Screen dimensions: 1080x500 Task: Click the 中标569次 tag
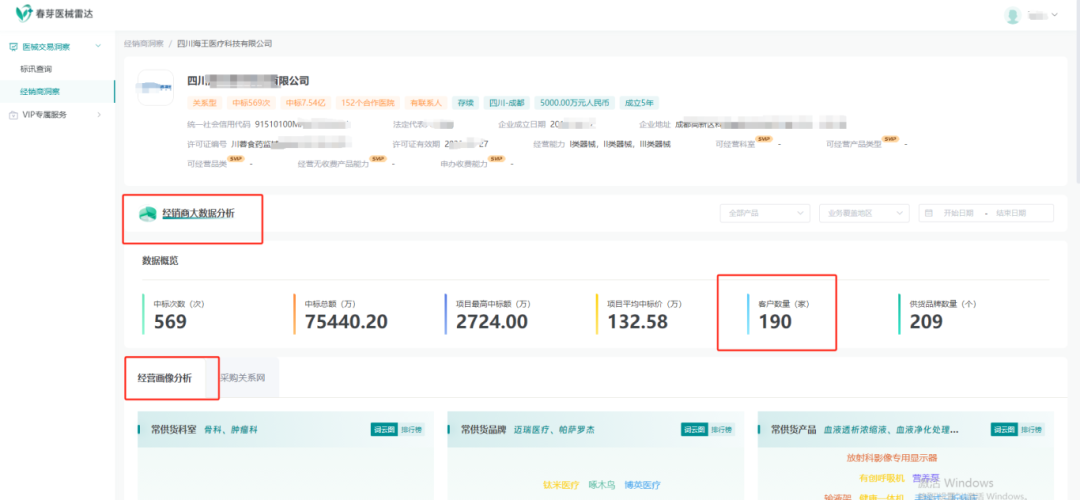point(251,103)
